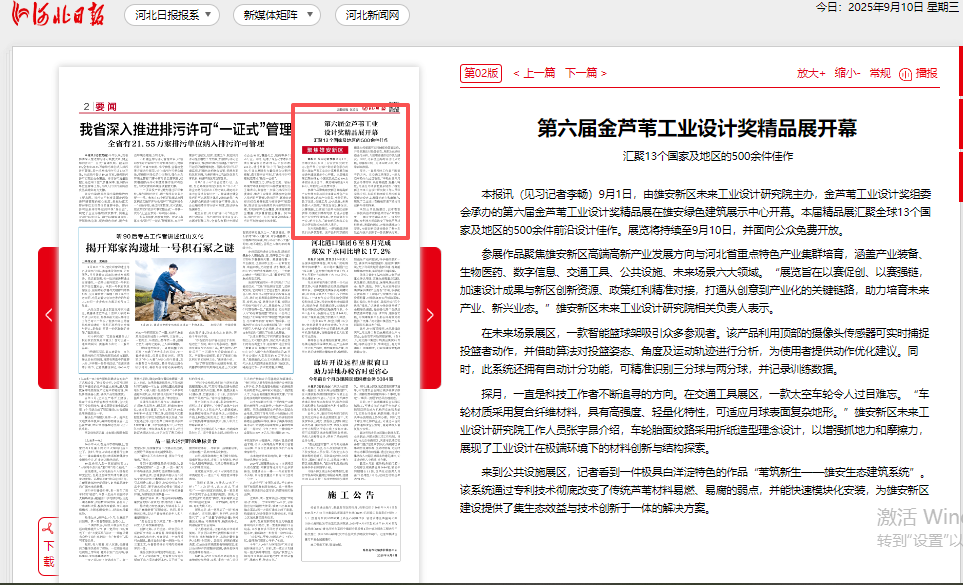The height and width of the screenshot is (585, 963).
Task: Shrink text with 缩小-
Action: pos(847,73)
